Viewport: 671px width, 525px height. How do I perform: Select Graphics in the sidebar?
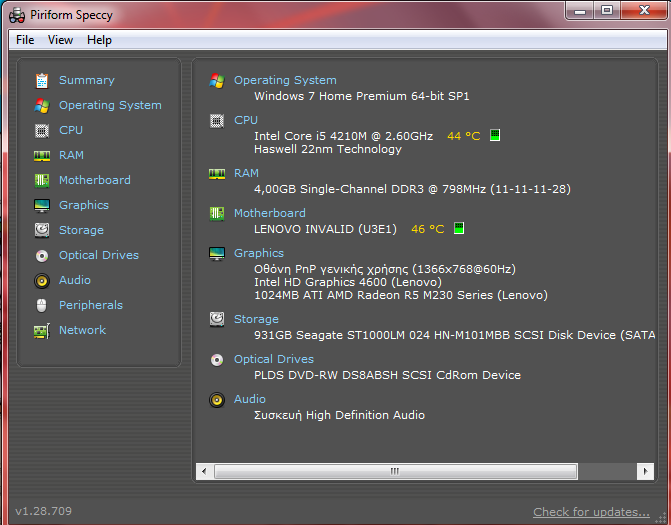pos(84,205)
